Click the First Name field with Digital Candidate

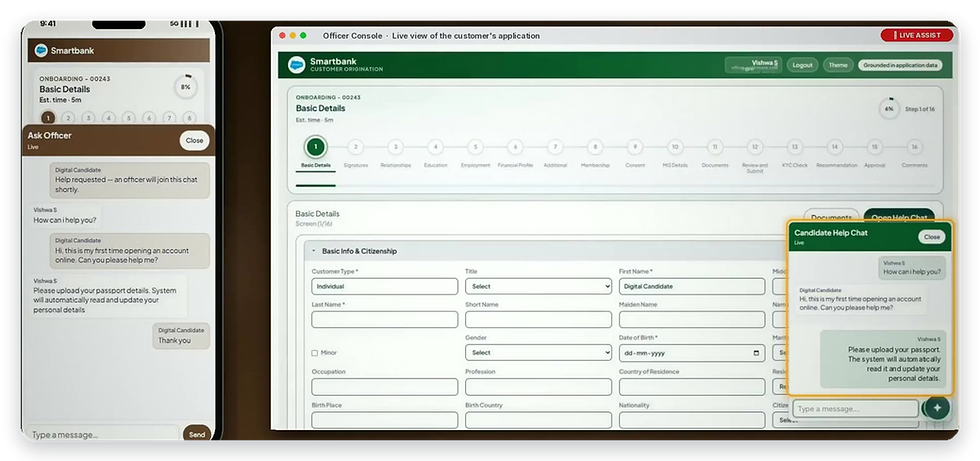click(x=692, y=286)
